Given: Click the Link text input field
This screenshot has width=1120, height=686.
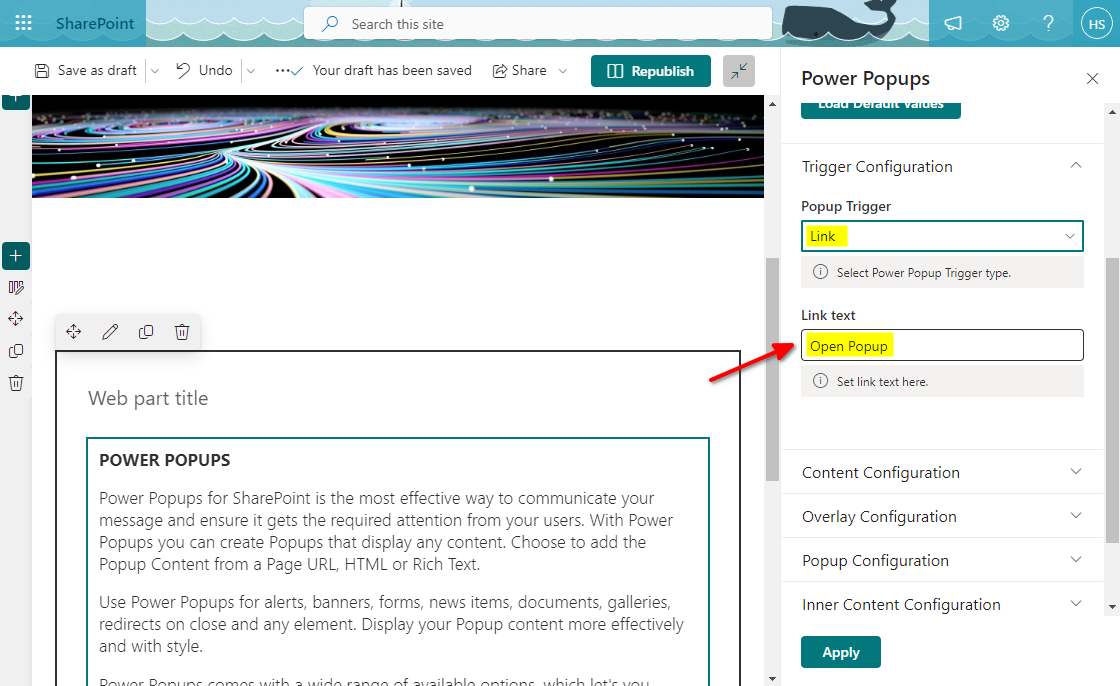Looking at the screenshot, I should point(942,345).
